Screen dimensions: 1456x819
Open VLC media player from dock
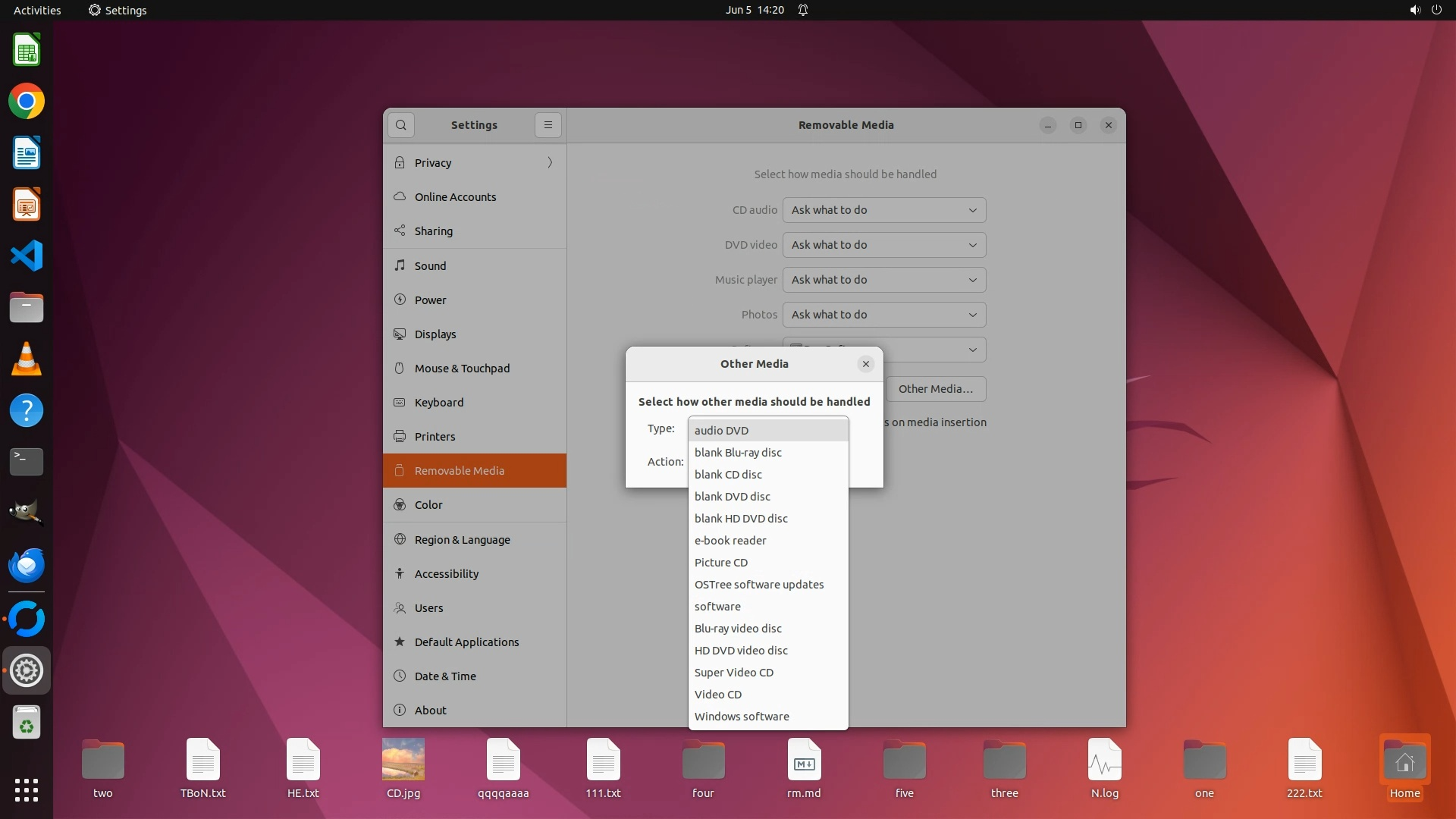27,359
